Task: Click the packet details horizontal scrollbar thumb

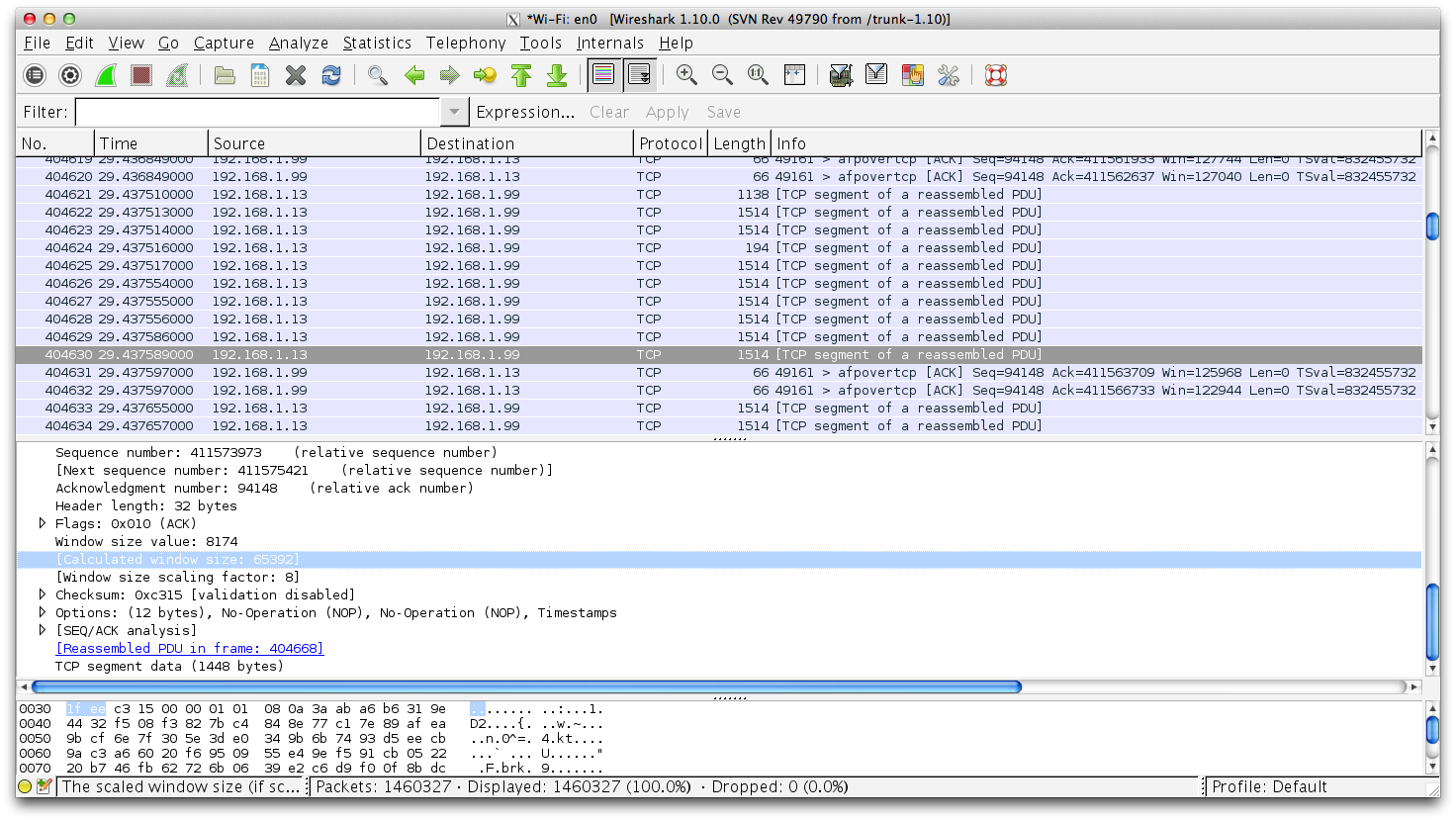Action: 526,686
